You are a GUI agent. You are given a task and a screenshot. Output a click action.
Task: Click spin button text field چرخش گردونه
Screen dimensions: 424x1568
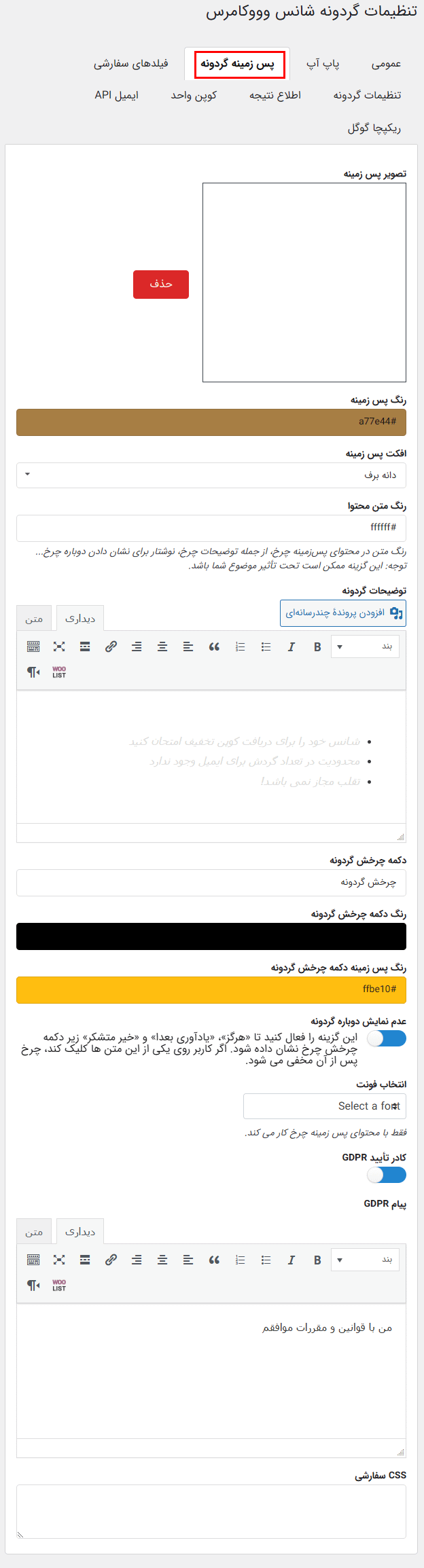point(211,883)
